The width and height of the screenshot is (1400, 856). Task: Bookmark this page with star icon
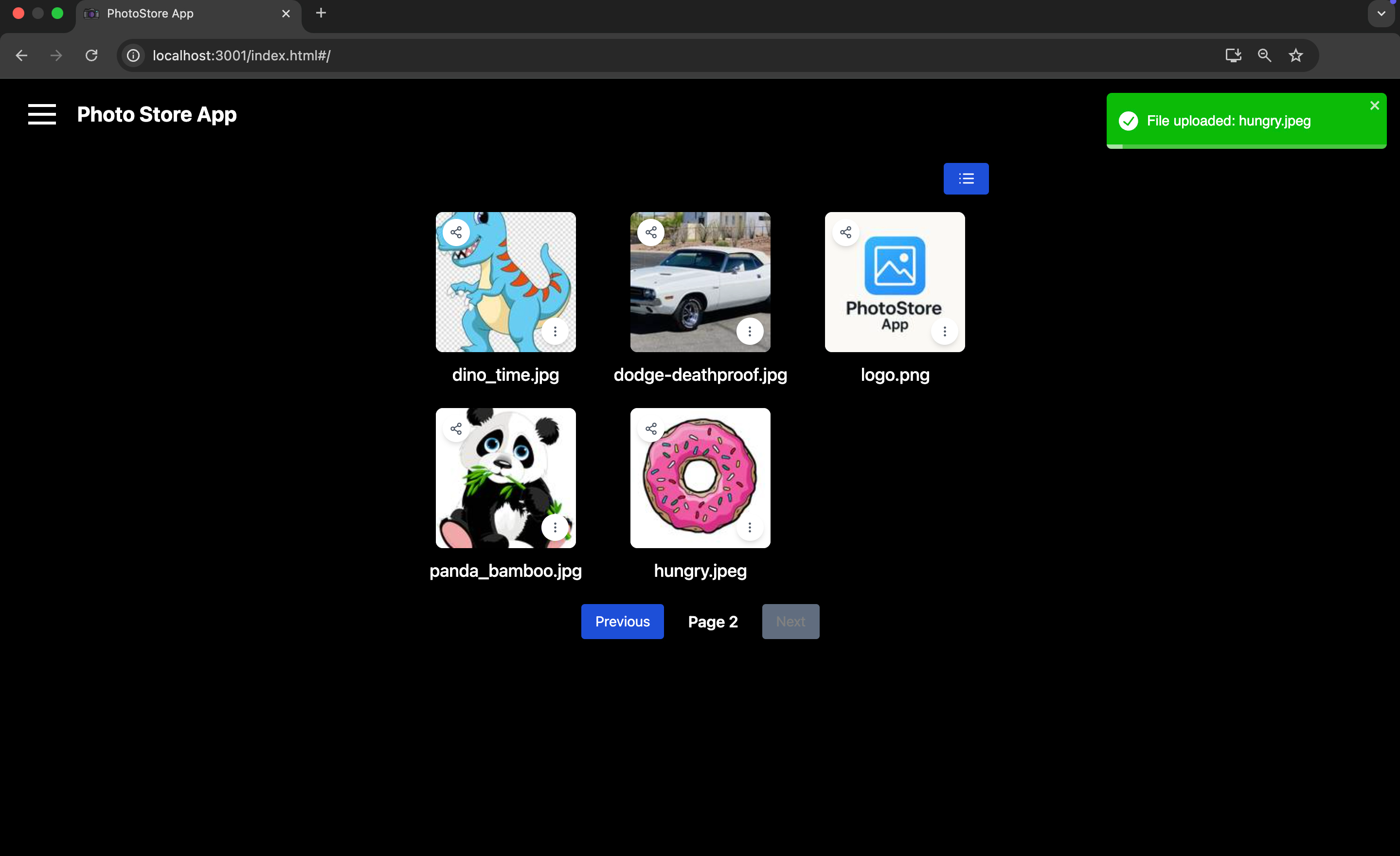(x=1295, y=55)
